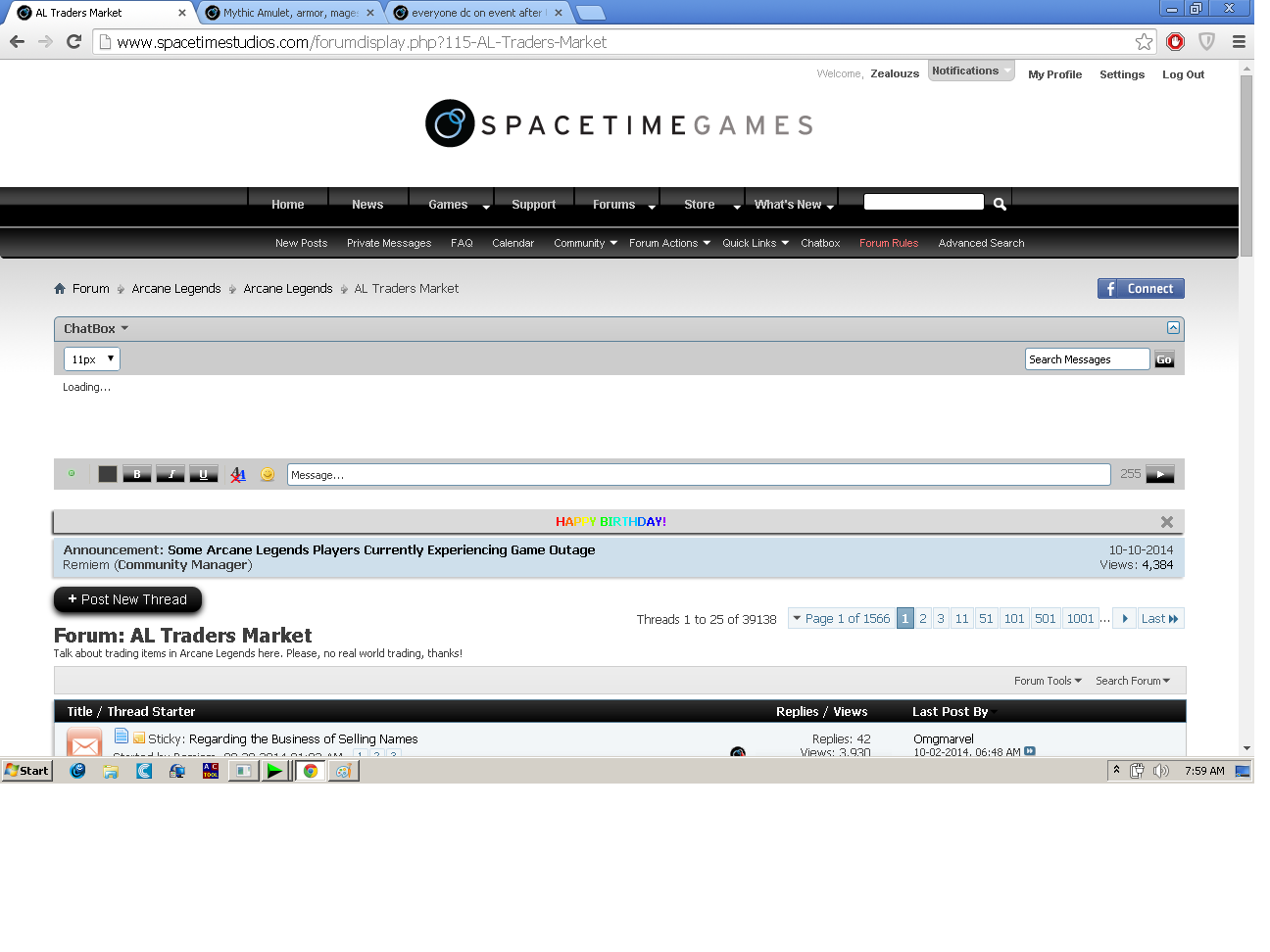
Task: Click the green status dot in ChatBox
Action: coord(72,473)
